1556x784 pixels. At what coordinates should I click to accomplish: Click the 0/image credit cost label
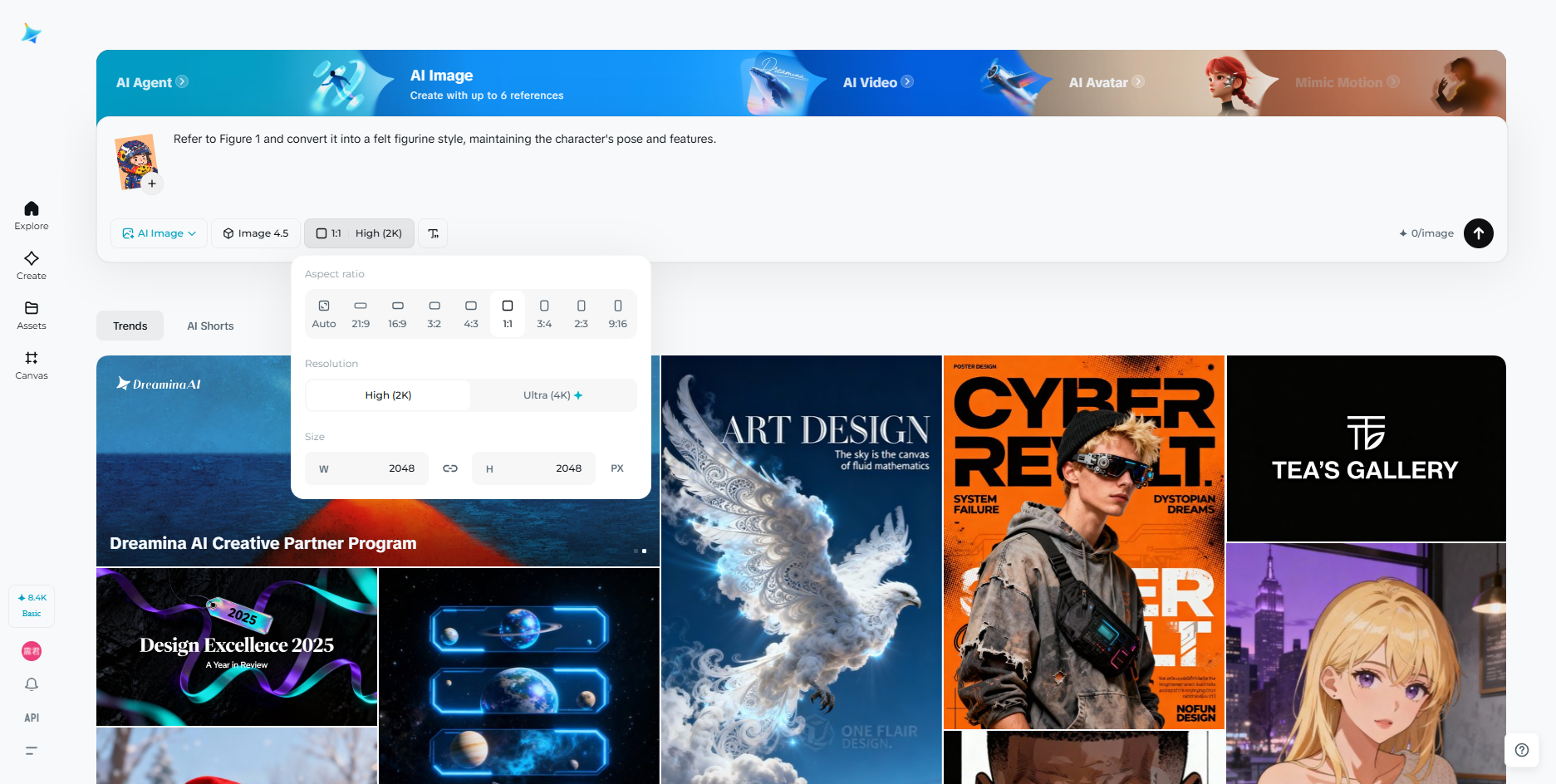click(x=1426, y=233)
